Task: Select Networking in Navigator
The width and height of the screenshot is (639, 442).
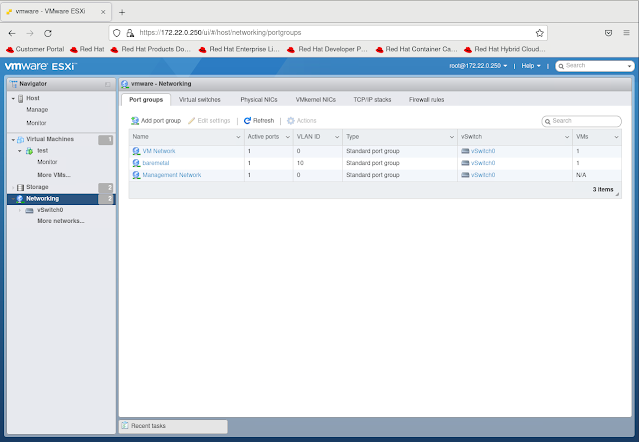Action: tap(61, 199)
